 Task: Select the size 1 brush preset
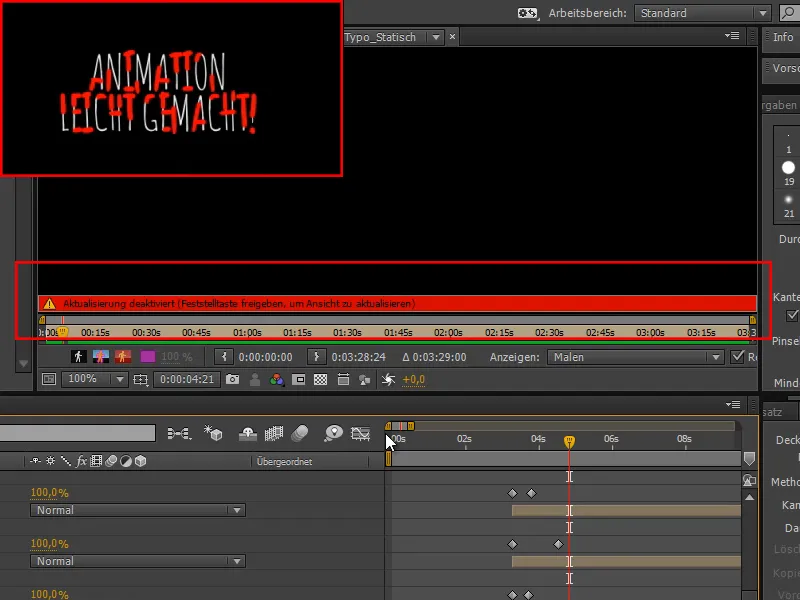click(788, 142)
